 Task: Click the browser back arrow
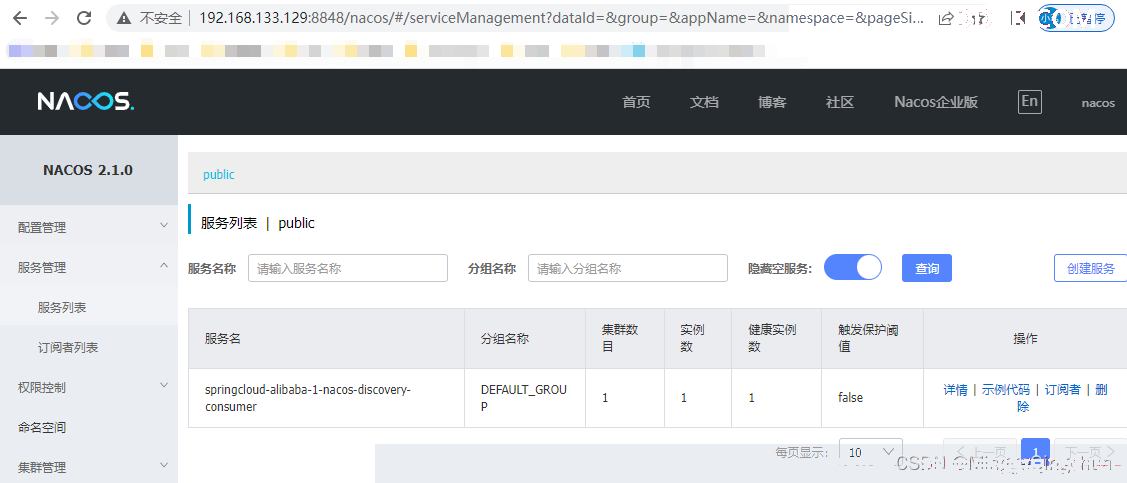click(19, 18)
